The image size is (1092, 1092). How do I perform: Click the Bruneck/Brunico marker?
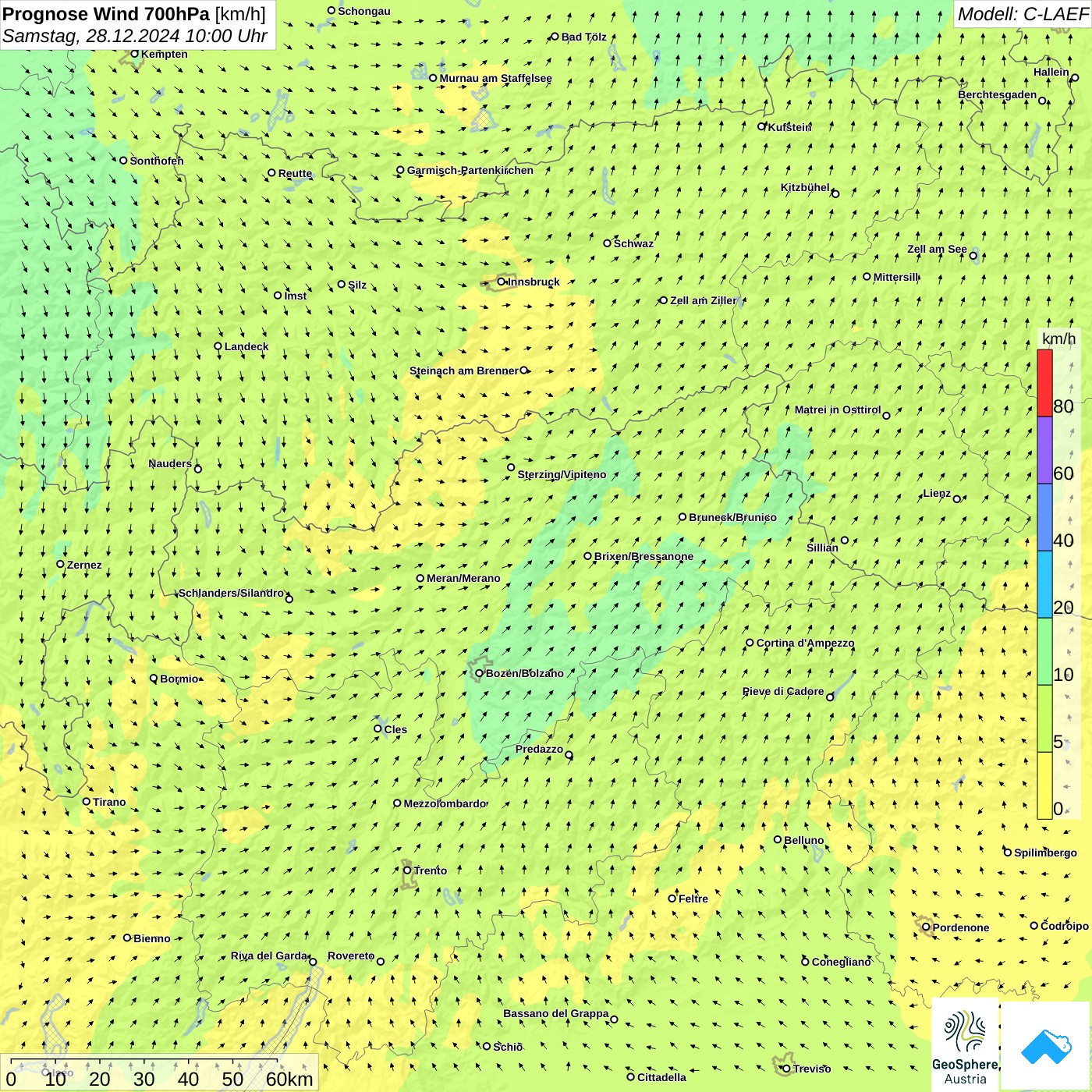point(682,517)
